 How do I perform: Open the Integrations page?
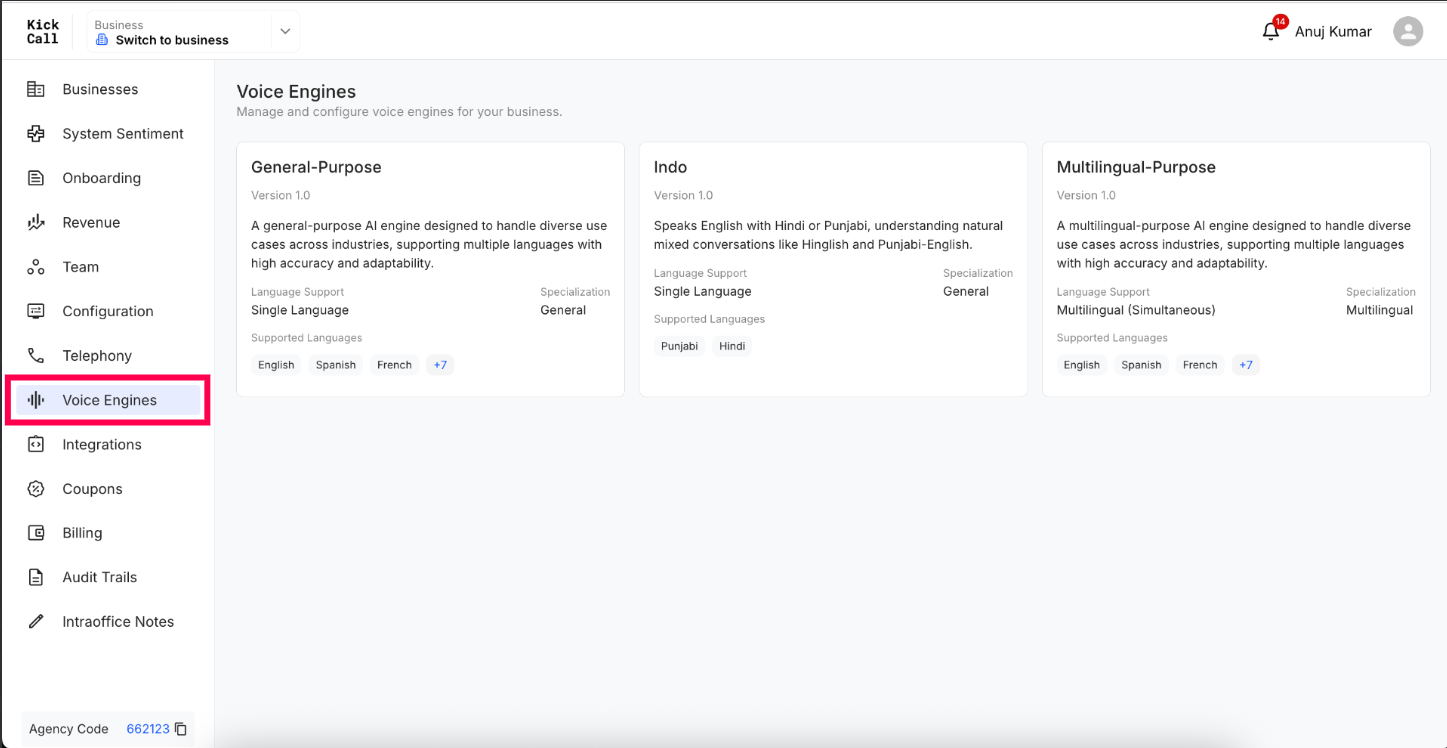(108, 444)
